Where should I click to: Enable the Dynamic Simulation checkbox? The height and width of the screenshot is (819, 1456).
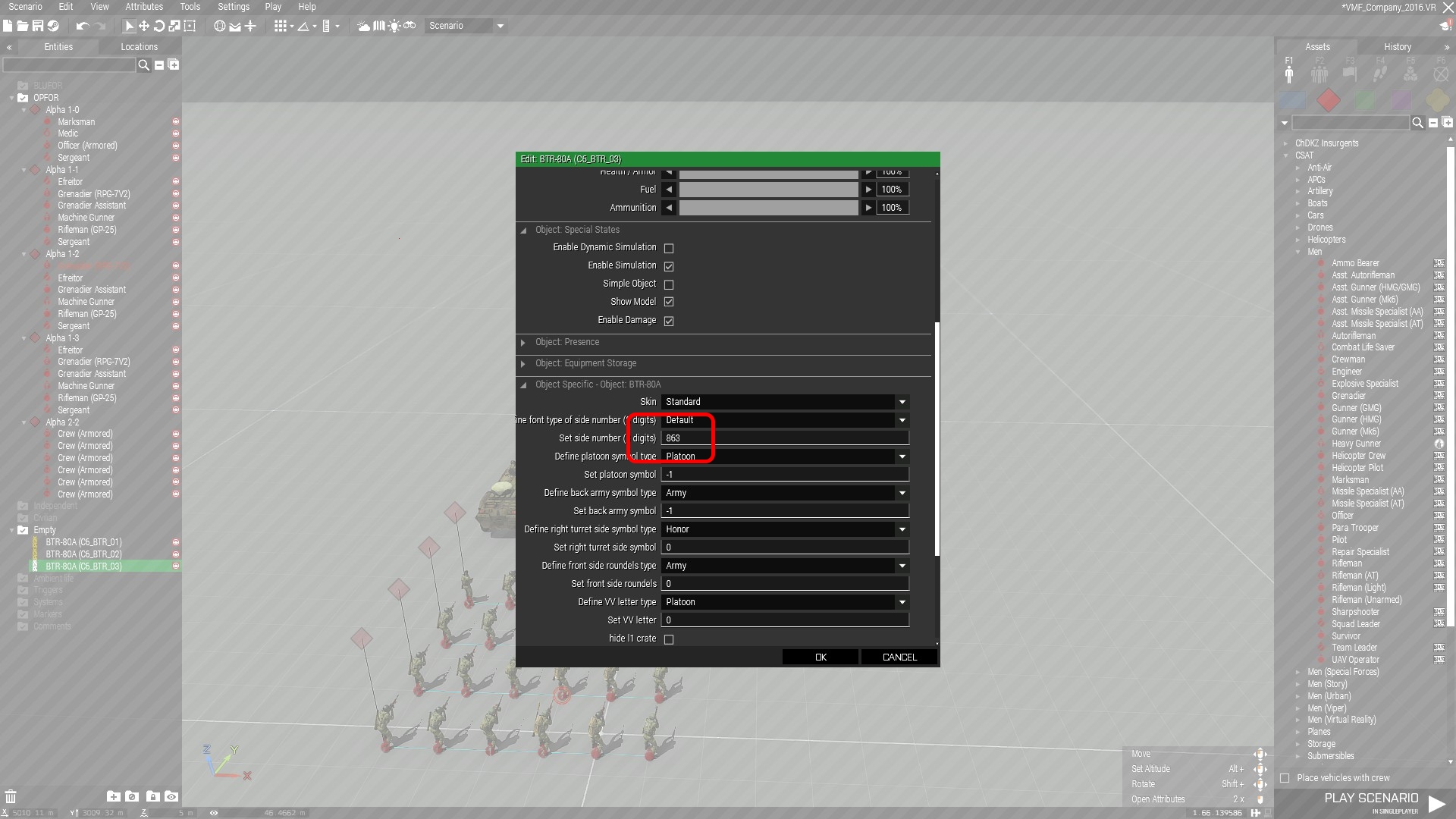tap(669, 248)
